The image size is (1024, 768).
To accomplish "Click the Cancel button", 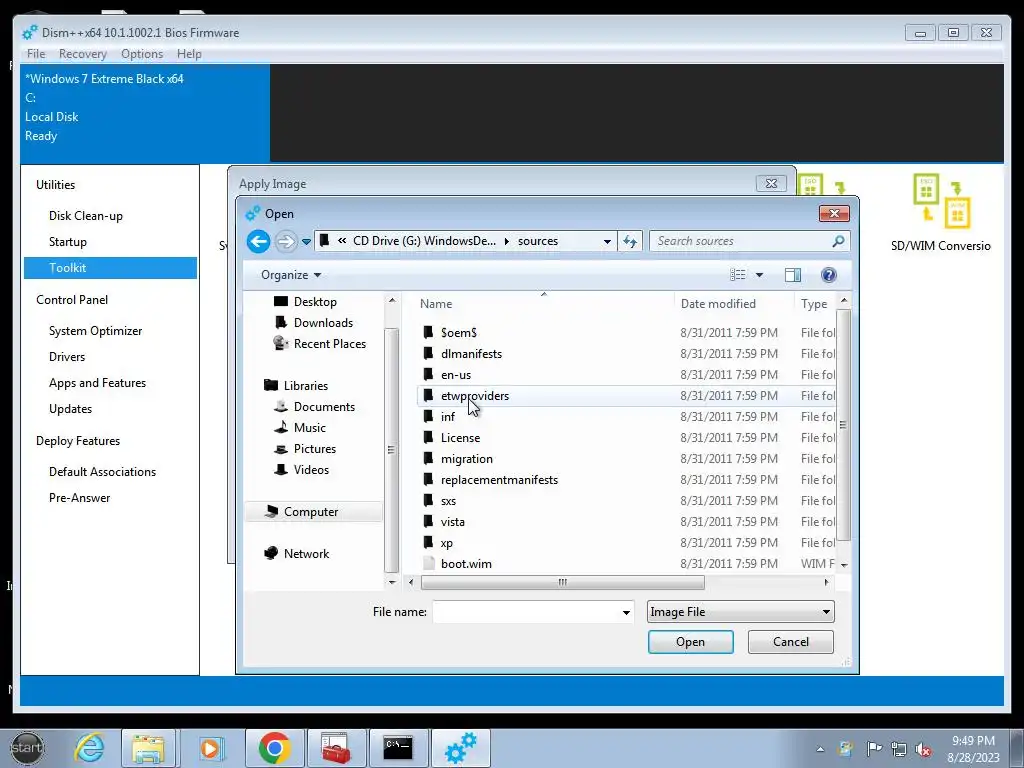I will 790,642.
